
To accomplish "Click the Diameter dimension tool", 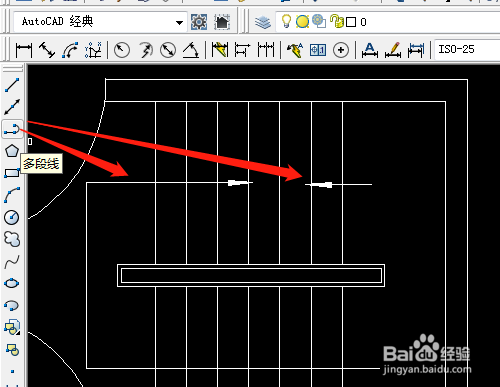I will [168, 50].
